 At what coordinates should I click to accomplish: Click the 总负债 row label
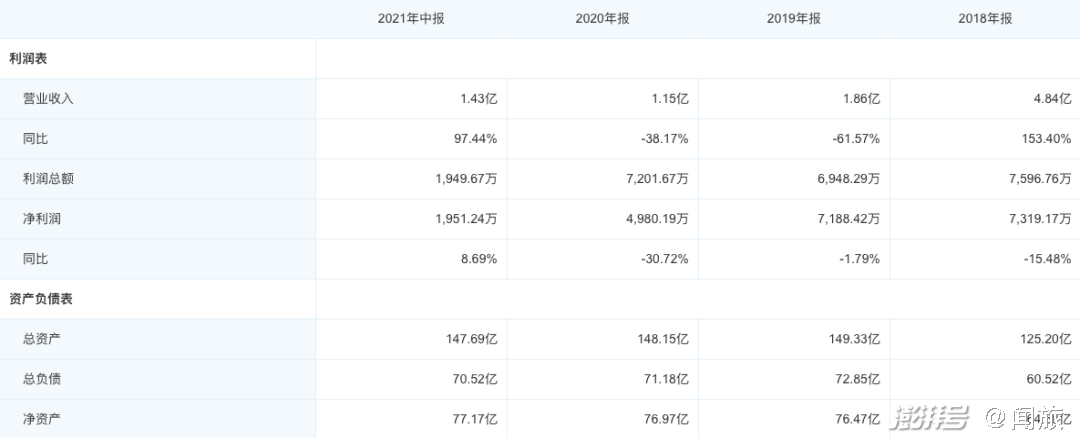point(42,379)
